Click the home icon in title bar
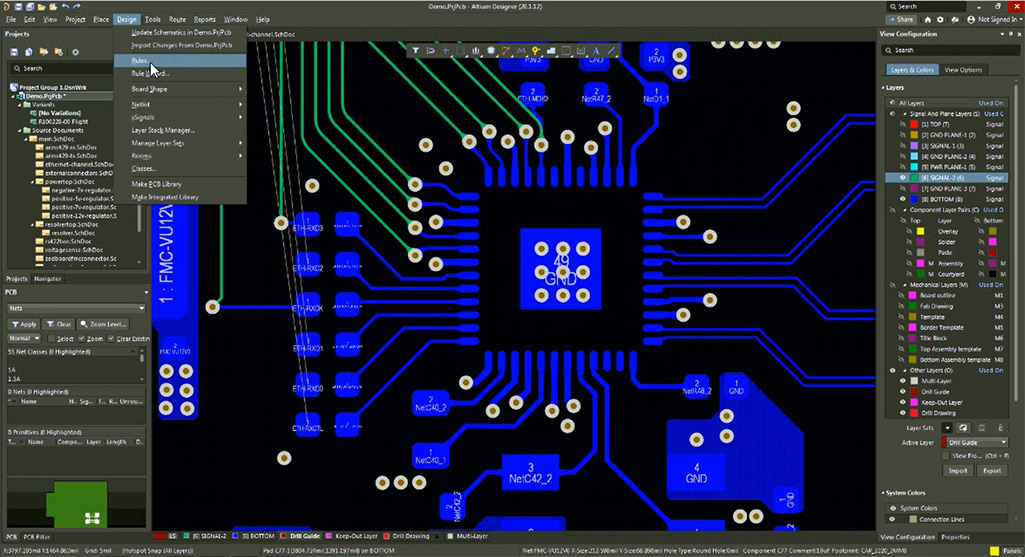 [x=927, y=20]
